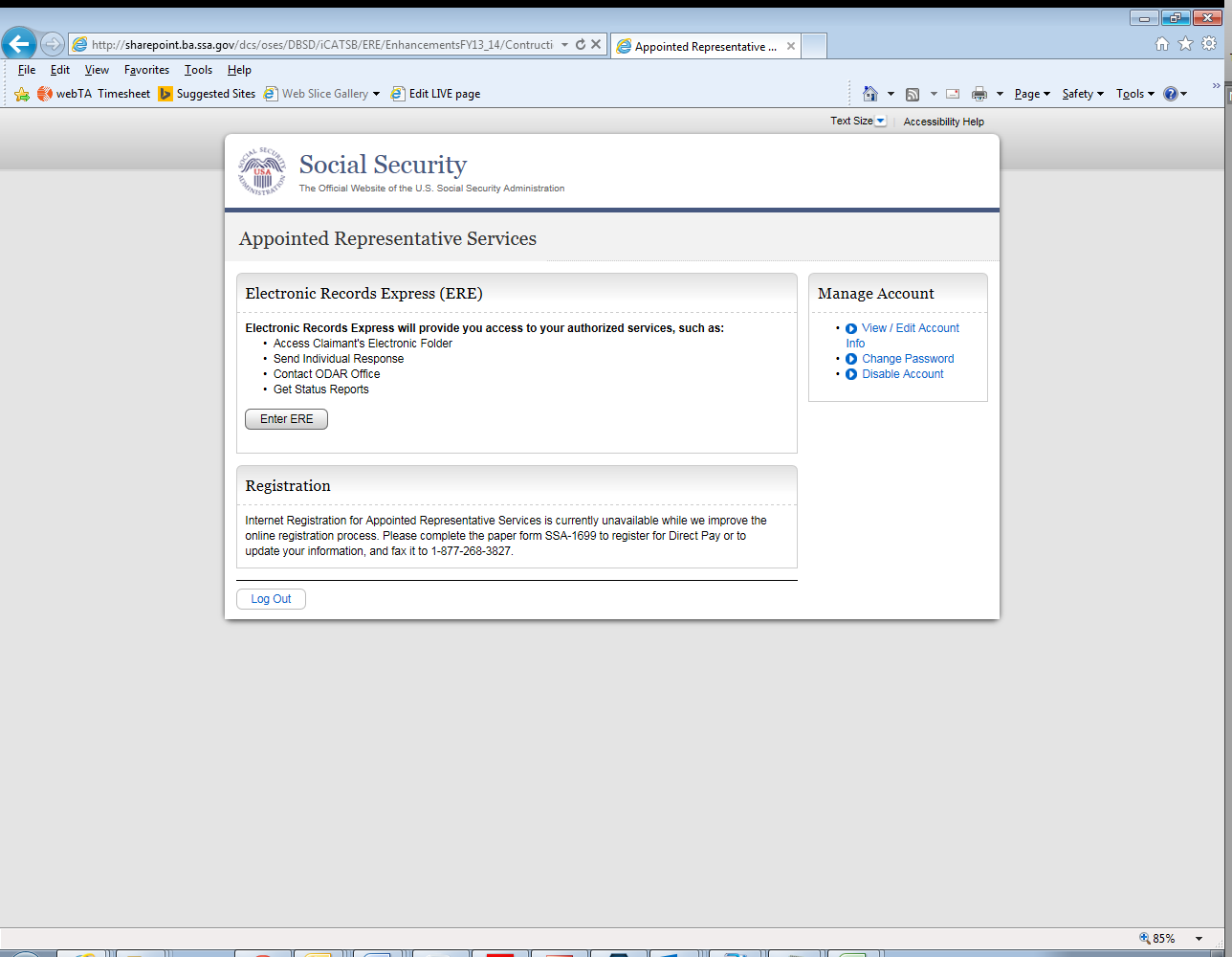The width and height of the screenshot is (1232, 957).
Task: Click the sharepoint URL address field
Action: tap(321, 45)
